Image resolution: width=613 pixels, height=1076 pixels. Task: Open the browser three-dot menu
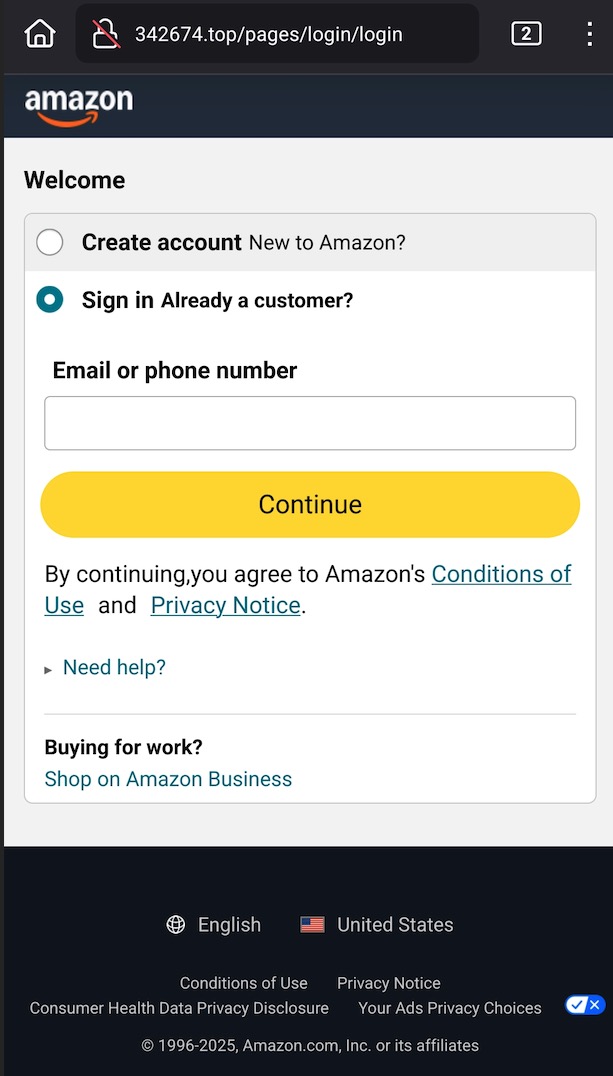589,34
